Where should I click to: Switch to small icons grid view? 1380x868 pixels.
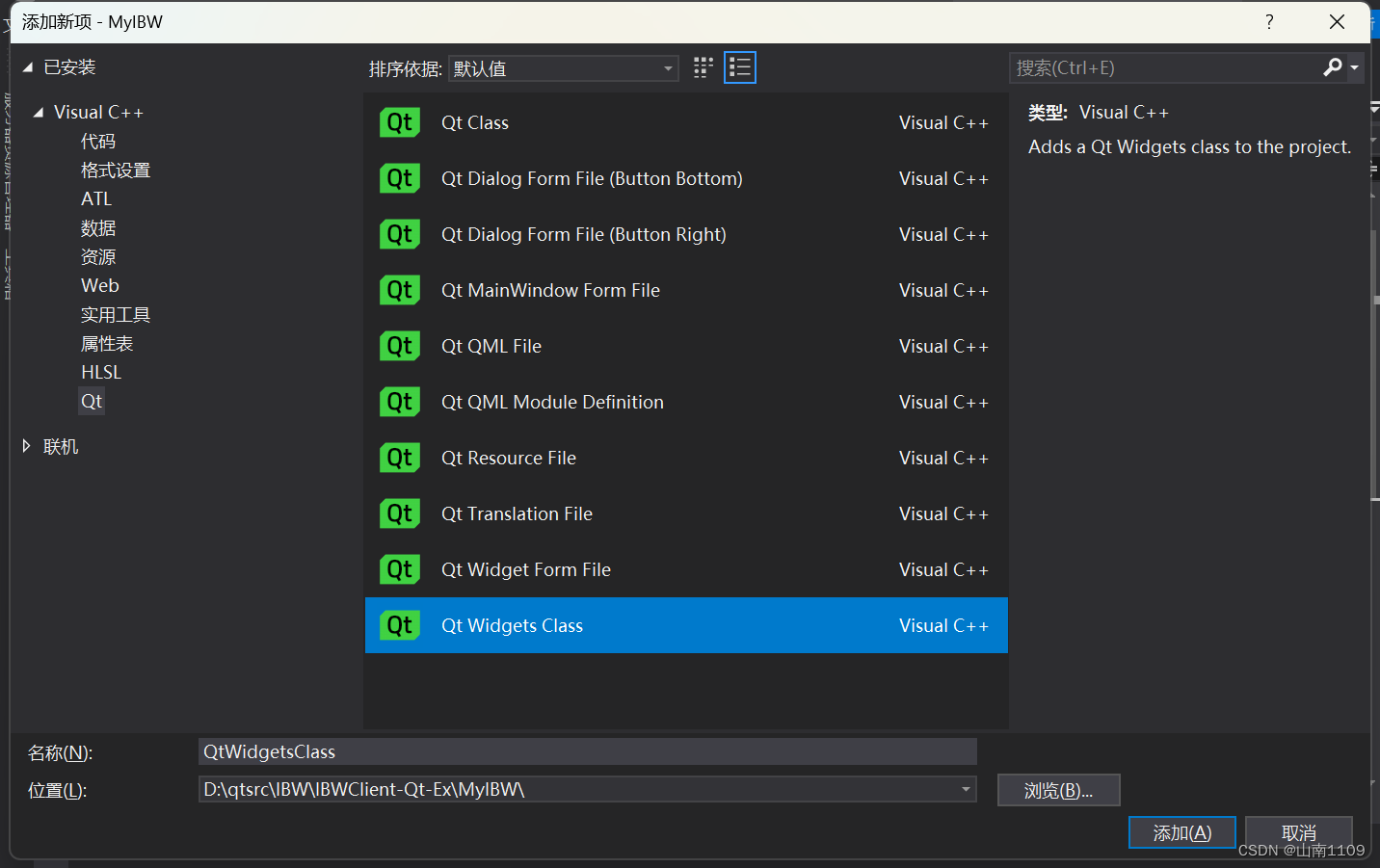[703, 67]
